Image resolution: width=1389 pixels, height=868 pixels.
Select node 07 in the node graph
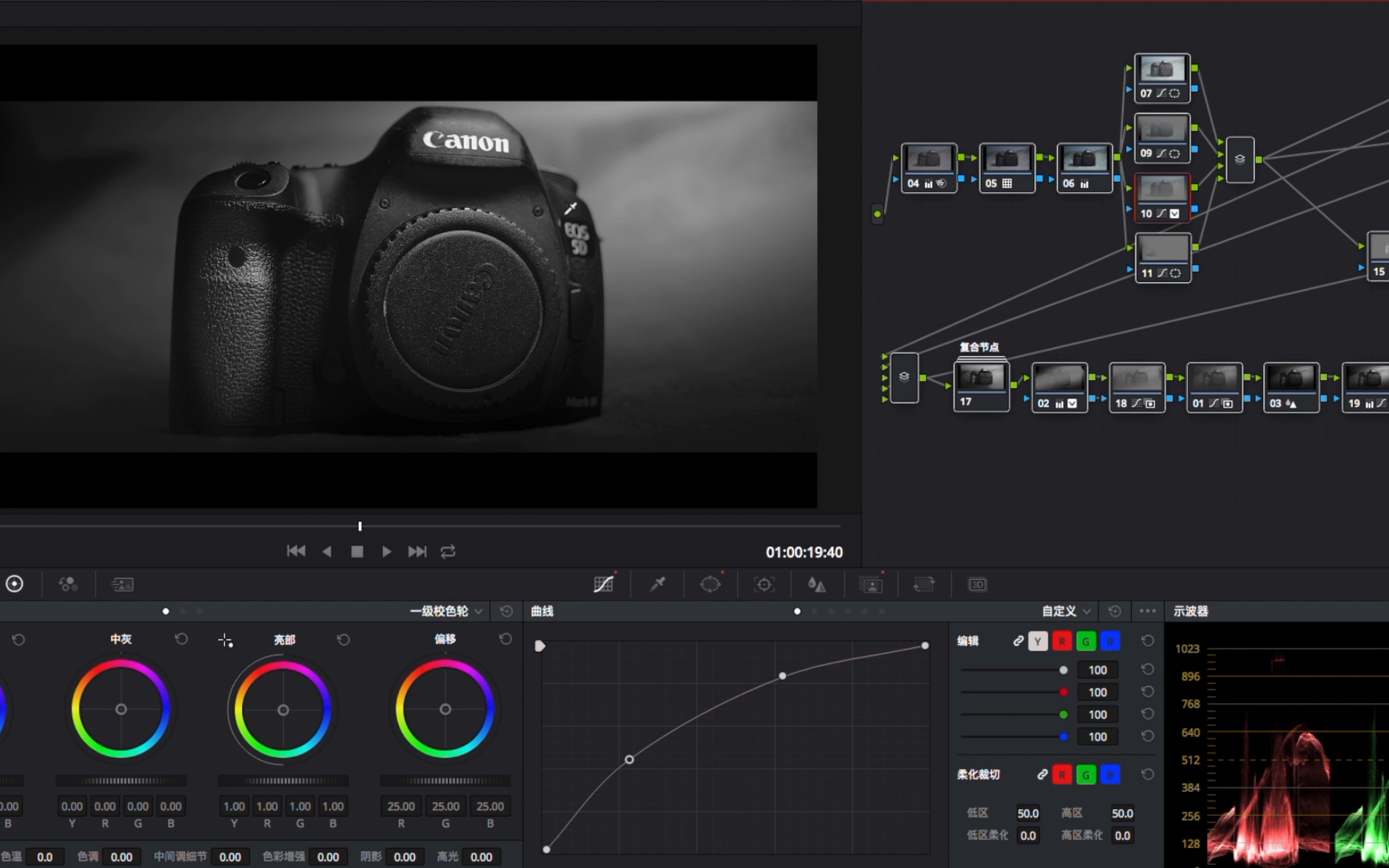[1162, 78]
